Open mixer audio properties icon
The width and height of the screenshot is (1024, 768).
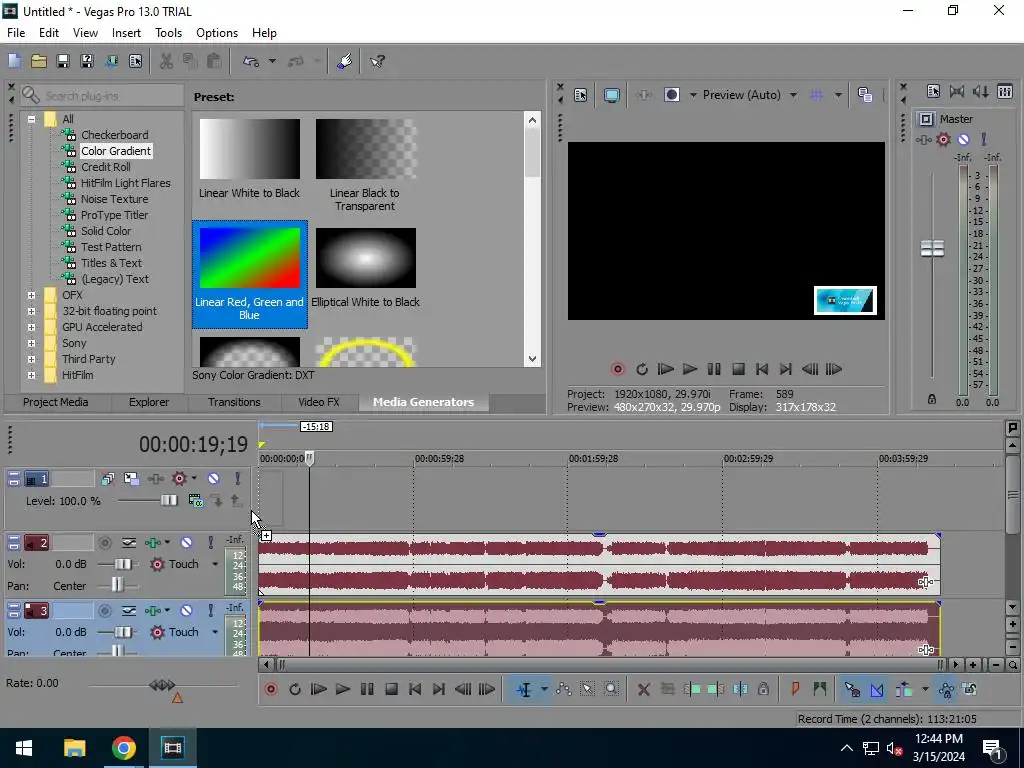933,91
